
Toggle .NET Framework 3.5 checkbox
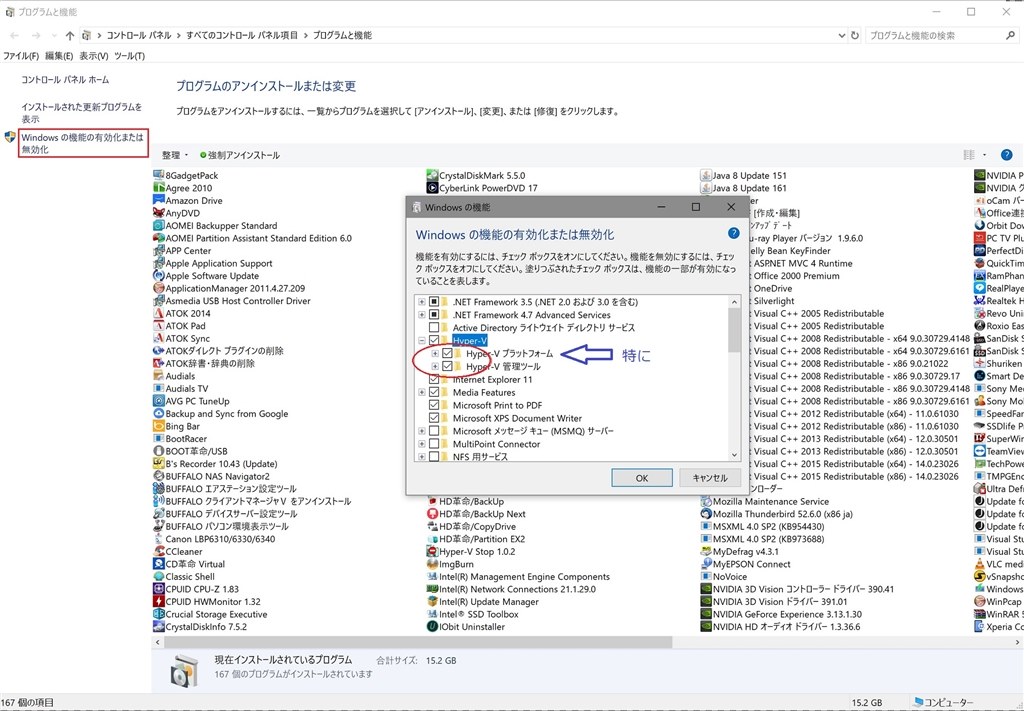(x=434, y=302)
